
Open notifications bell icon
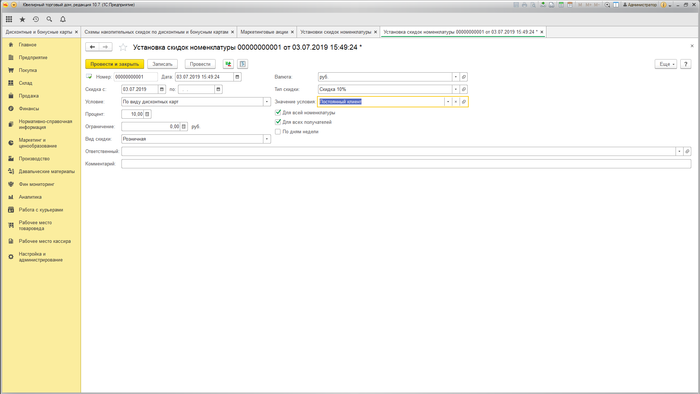tap(63, 19)
